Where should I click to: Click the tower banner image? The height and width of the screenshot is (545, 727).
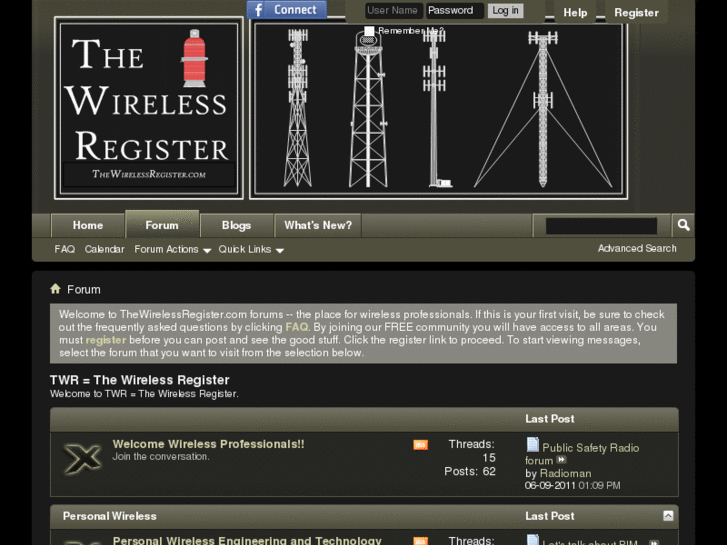point(439,109)
